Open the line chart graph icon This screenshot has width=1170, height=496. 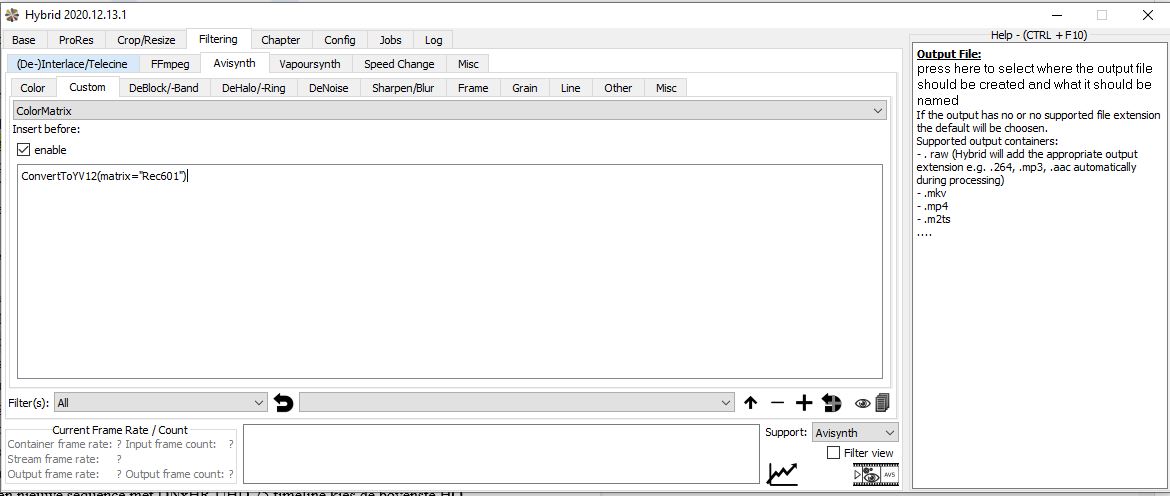tap(782, 473)
